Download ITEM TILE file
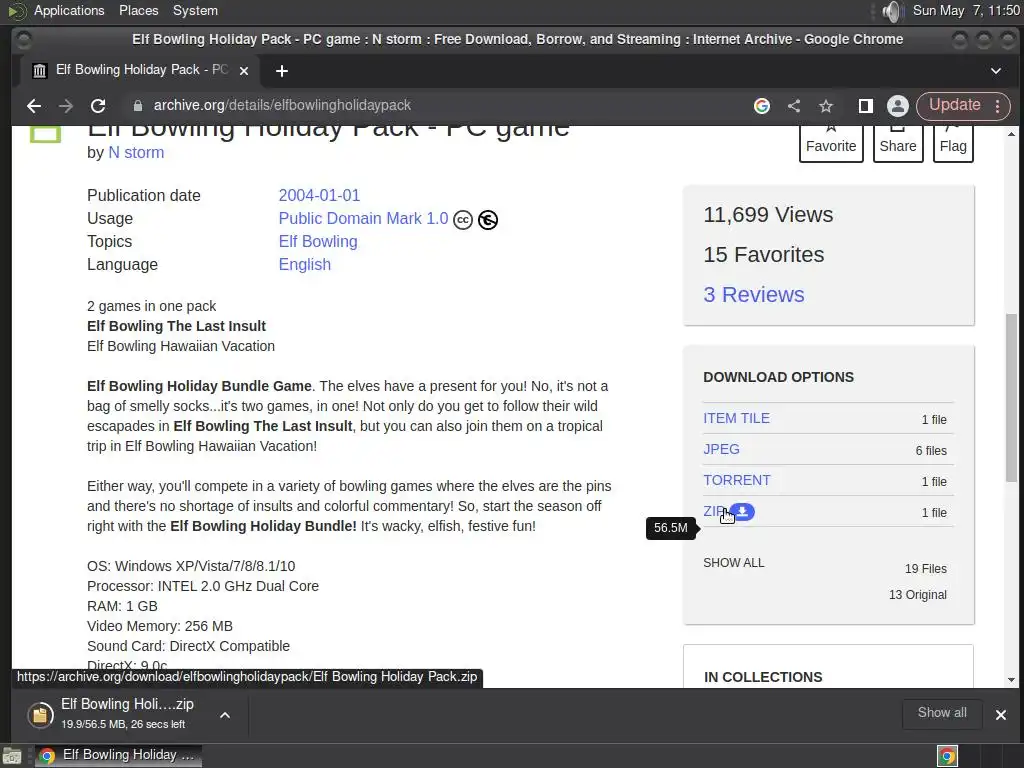This screenshot has height=768, width=1024. [736, 418]
